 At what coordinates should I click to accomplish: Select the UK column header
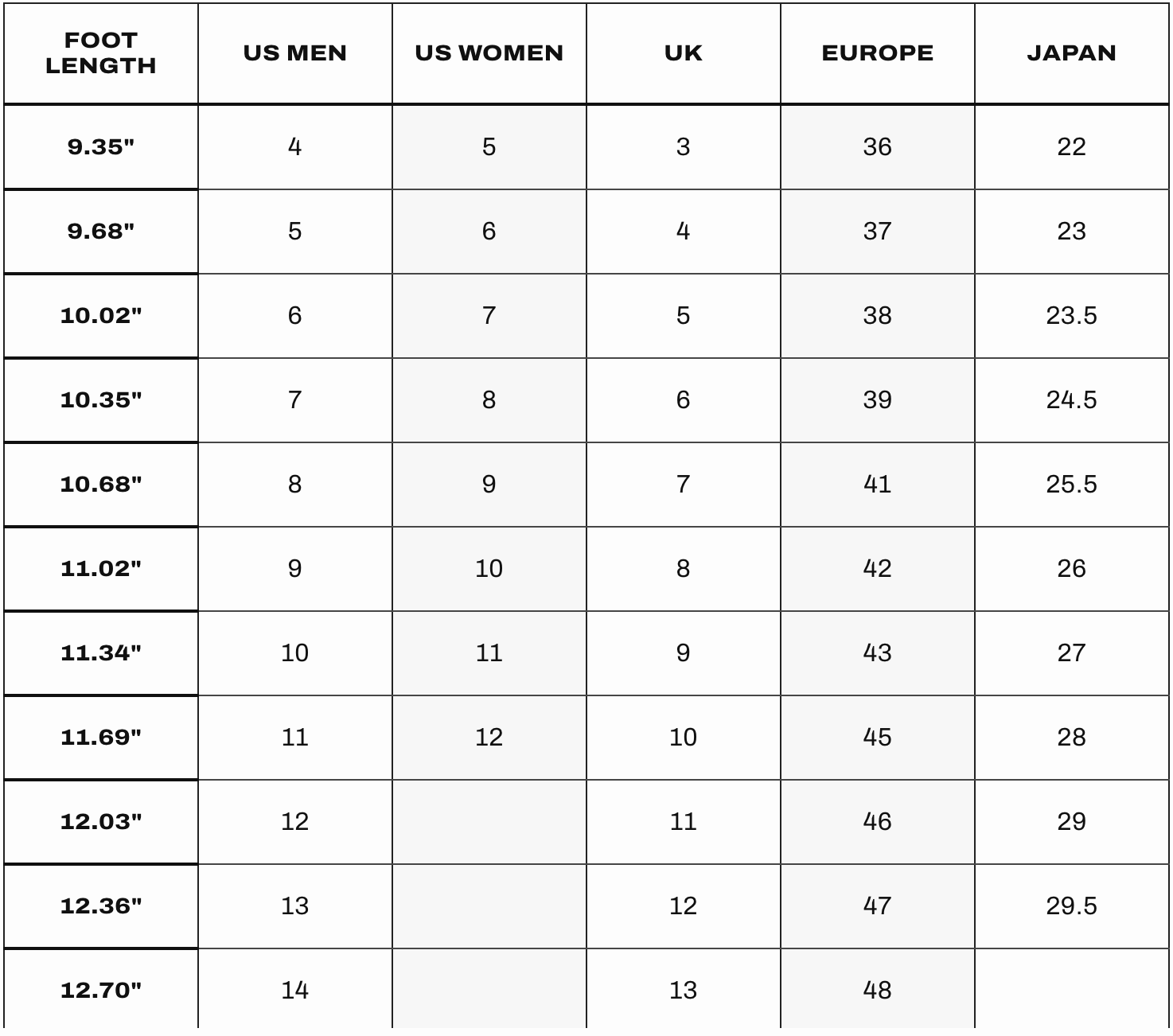(684, 53)
